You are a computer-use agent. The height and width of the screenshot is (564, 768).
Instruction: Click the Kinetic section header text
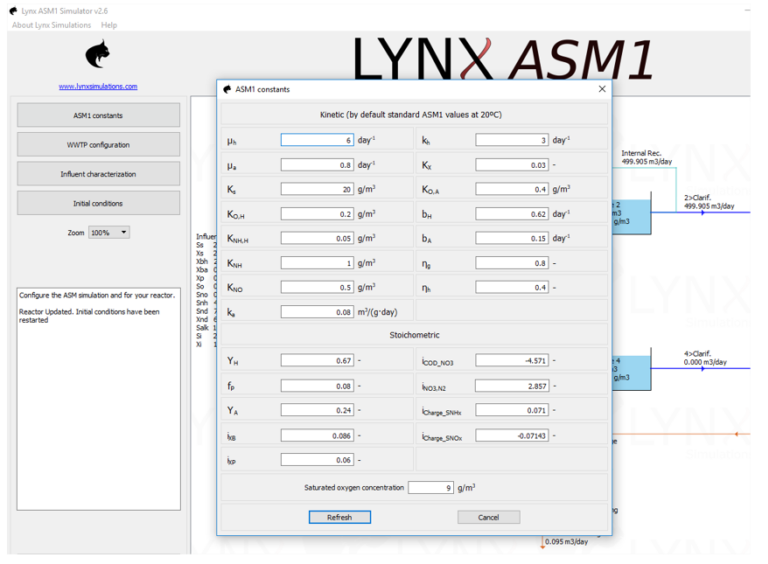411,115
